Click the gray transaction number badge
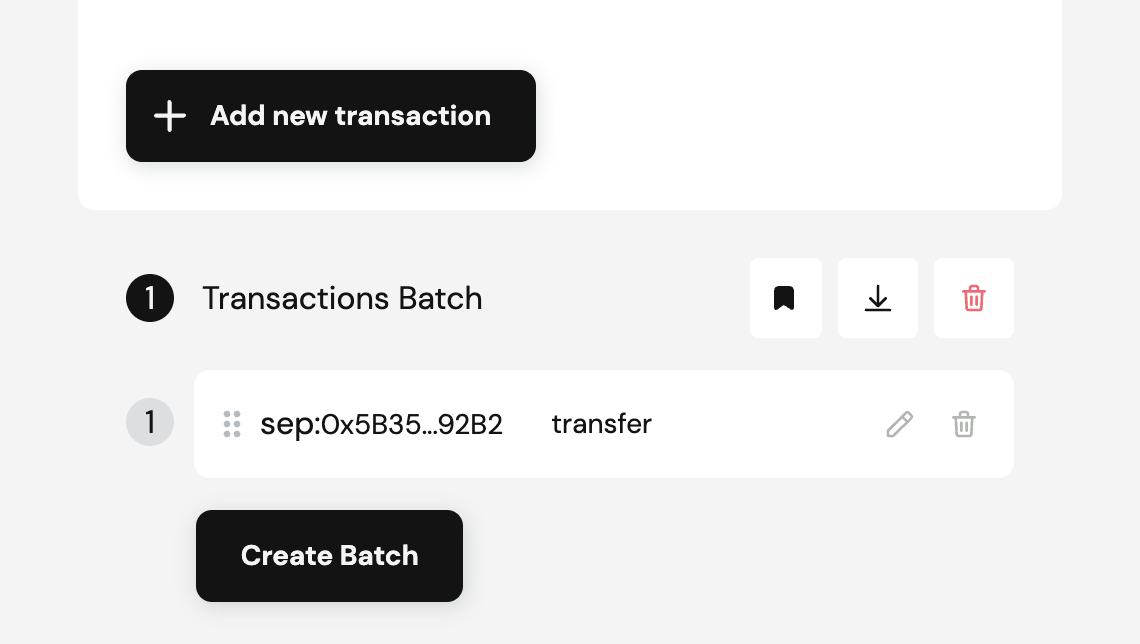The width and height of the screenshot is (1140, 644). [x=150, y=422]
